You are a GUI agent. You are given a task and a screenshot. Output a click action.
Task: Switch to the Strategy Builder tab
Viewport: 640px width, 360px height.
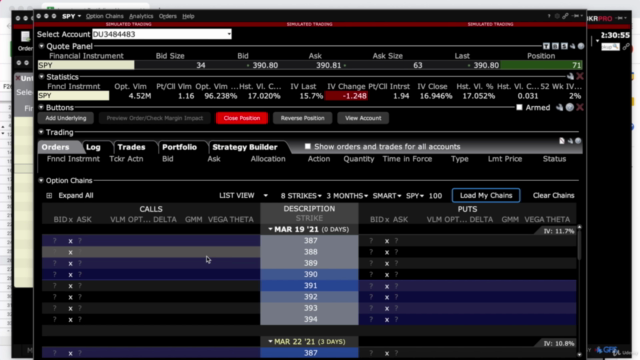(245, 147)
